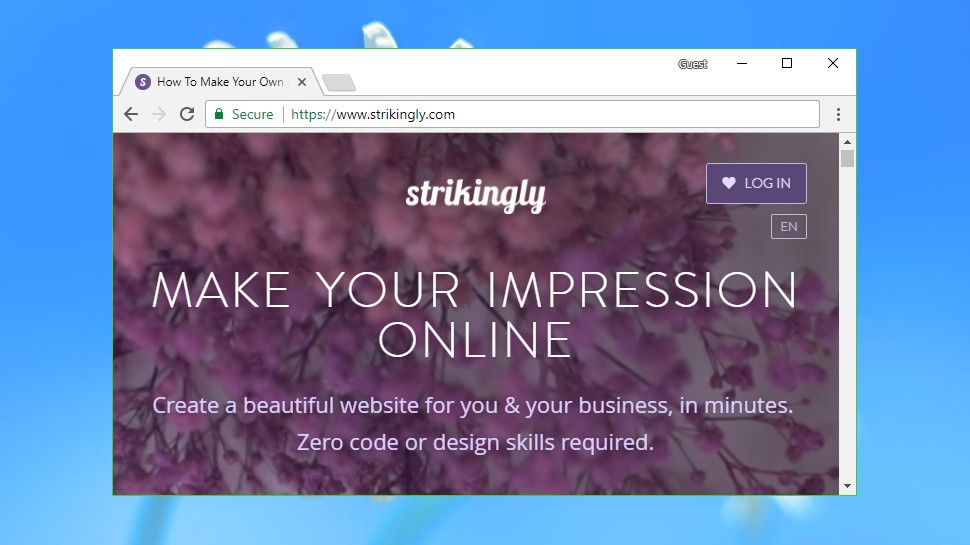Click the scrollbar up arrow
Viewport: 970px width, 545px height.
(x=848, y=142)
